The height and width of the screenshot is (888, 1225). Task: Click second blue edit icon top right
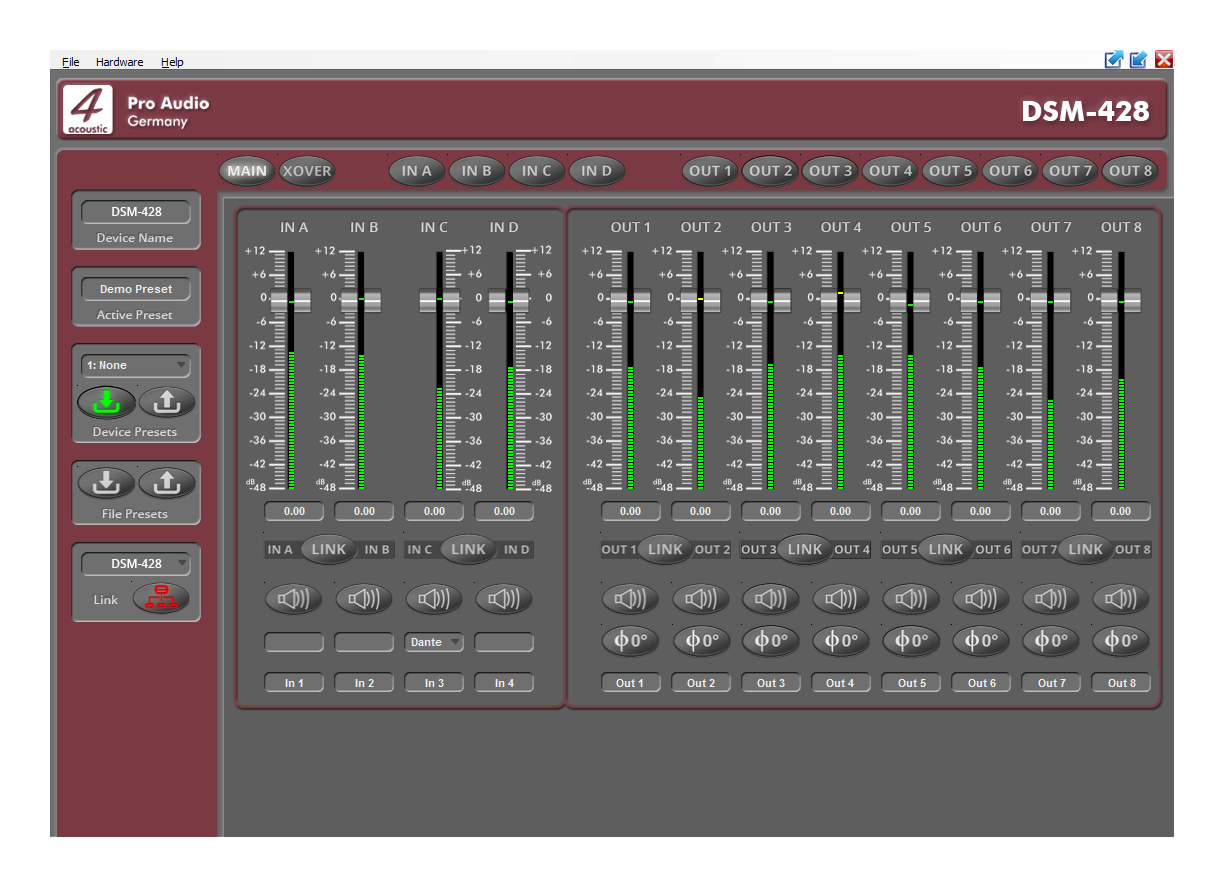click(1139, 60)
